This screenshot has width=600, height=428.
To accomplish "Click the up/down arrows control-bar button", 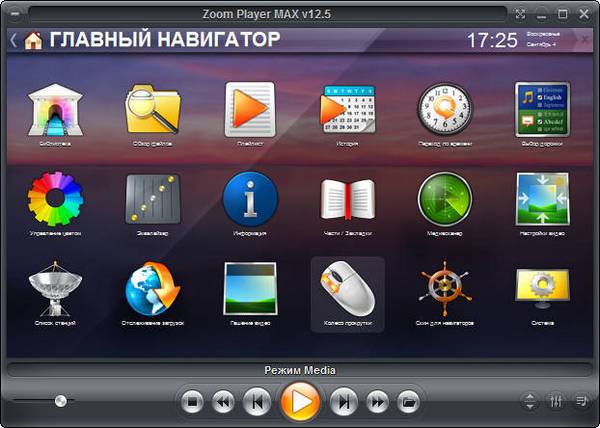I will click(530, 401).
